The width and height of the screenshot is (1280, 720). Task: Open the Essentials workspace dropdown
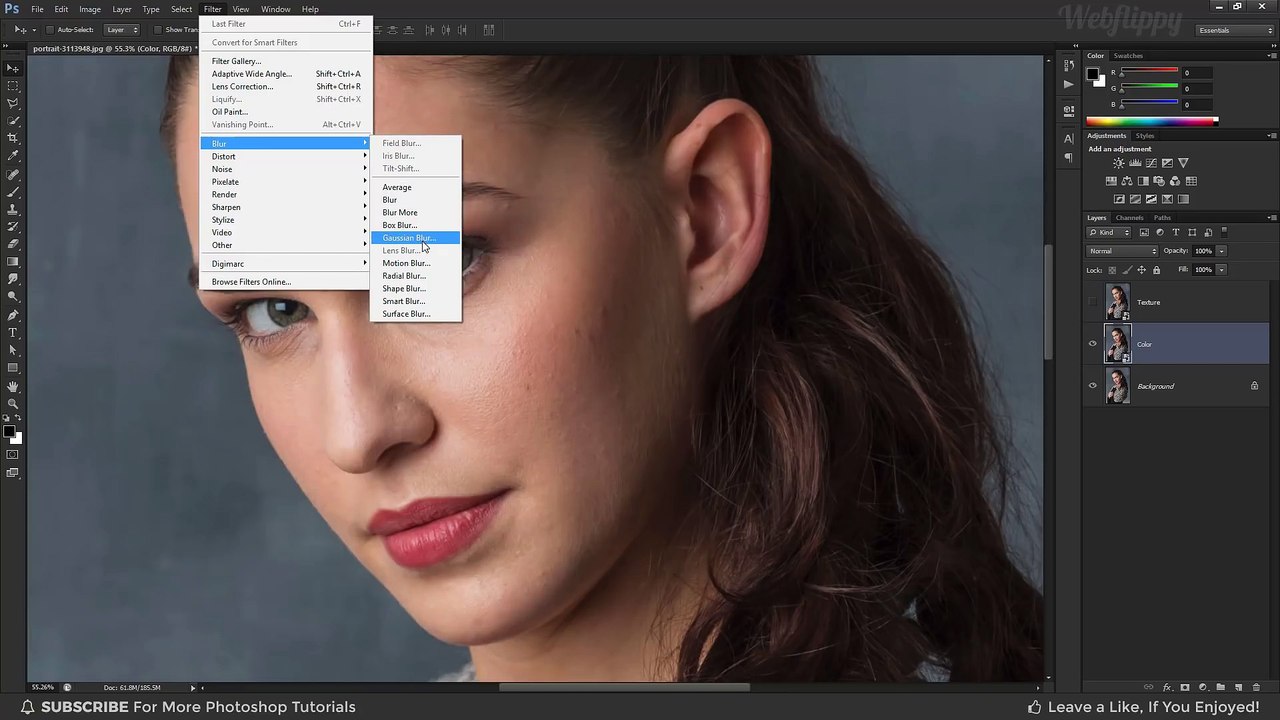(x=1235, y=30)
